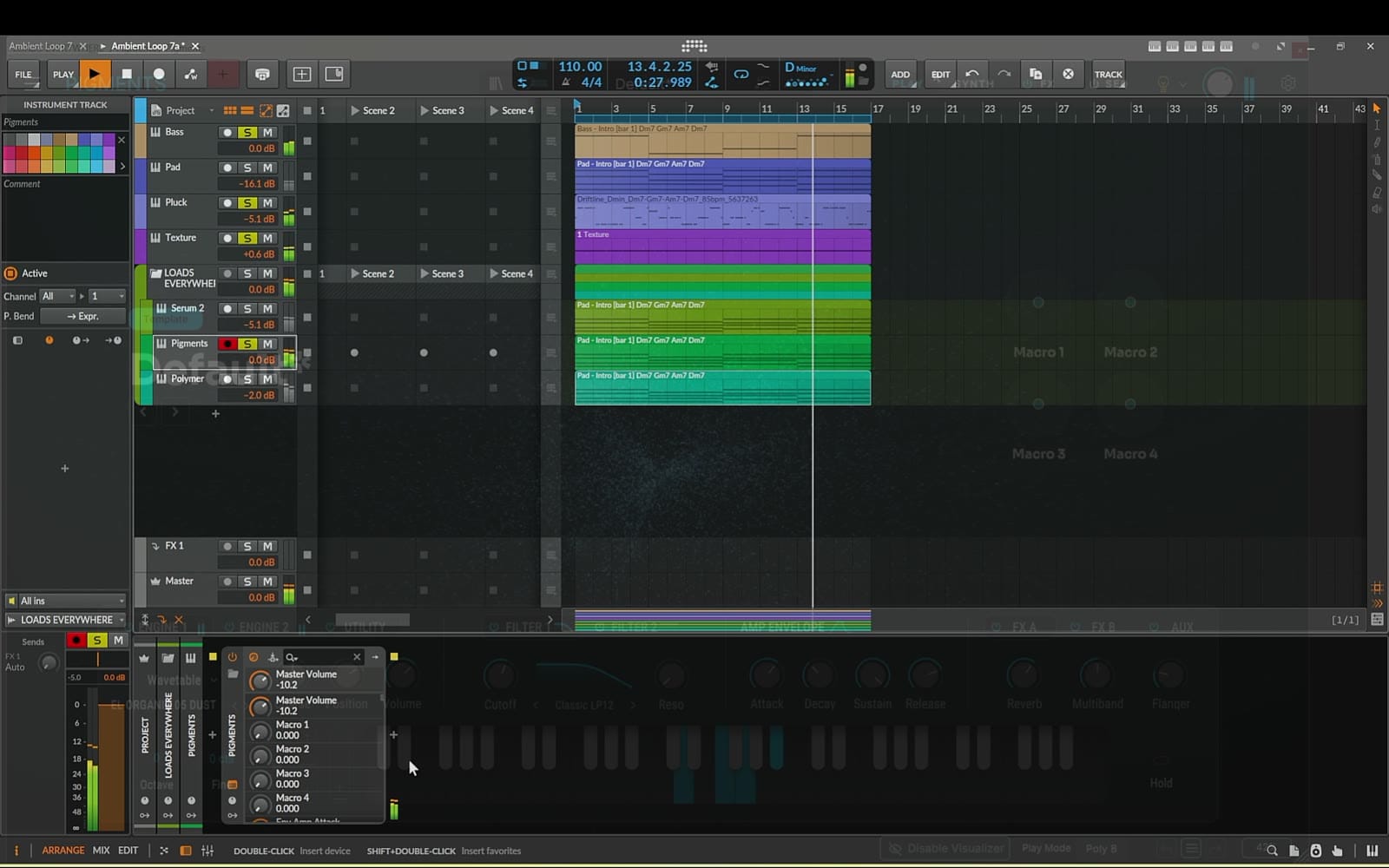This screenshot has width=1389, height=868.
Task: Adjust the FX 1 send knob
Action: coord(49,662)
